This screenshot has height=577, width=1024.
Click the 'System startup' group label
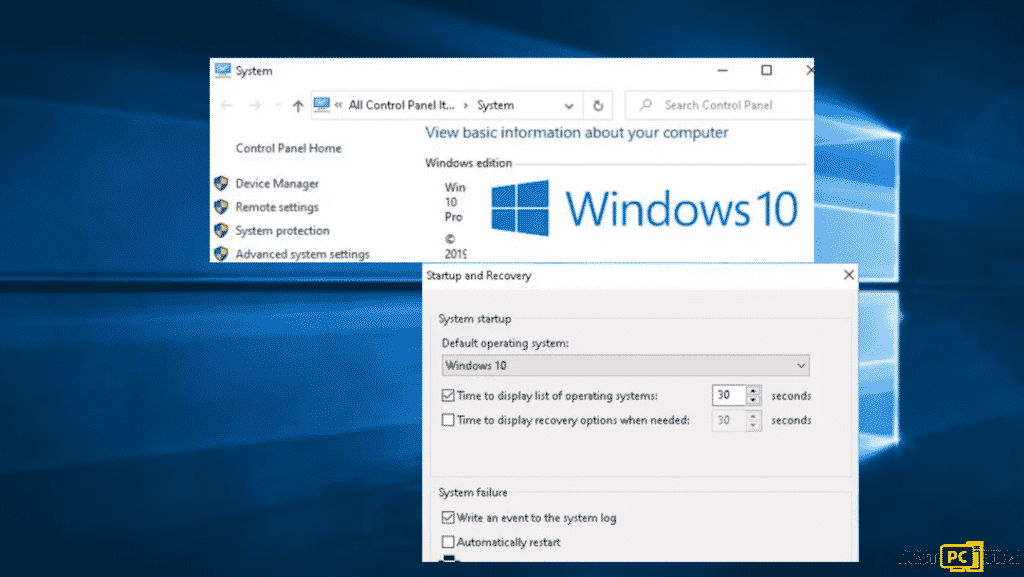(475, 319)
